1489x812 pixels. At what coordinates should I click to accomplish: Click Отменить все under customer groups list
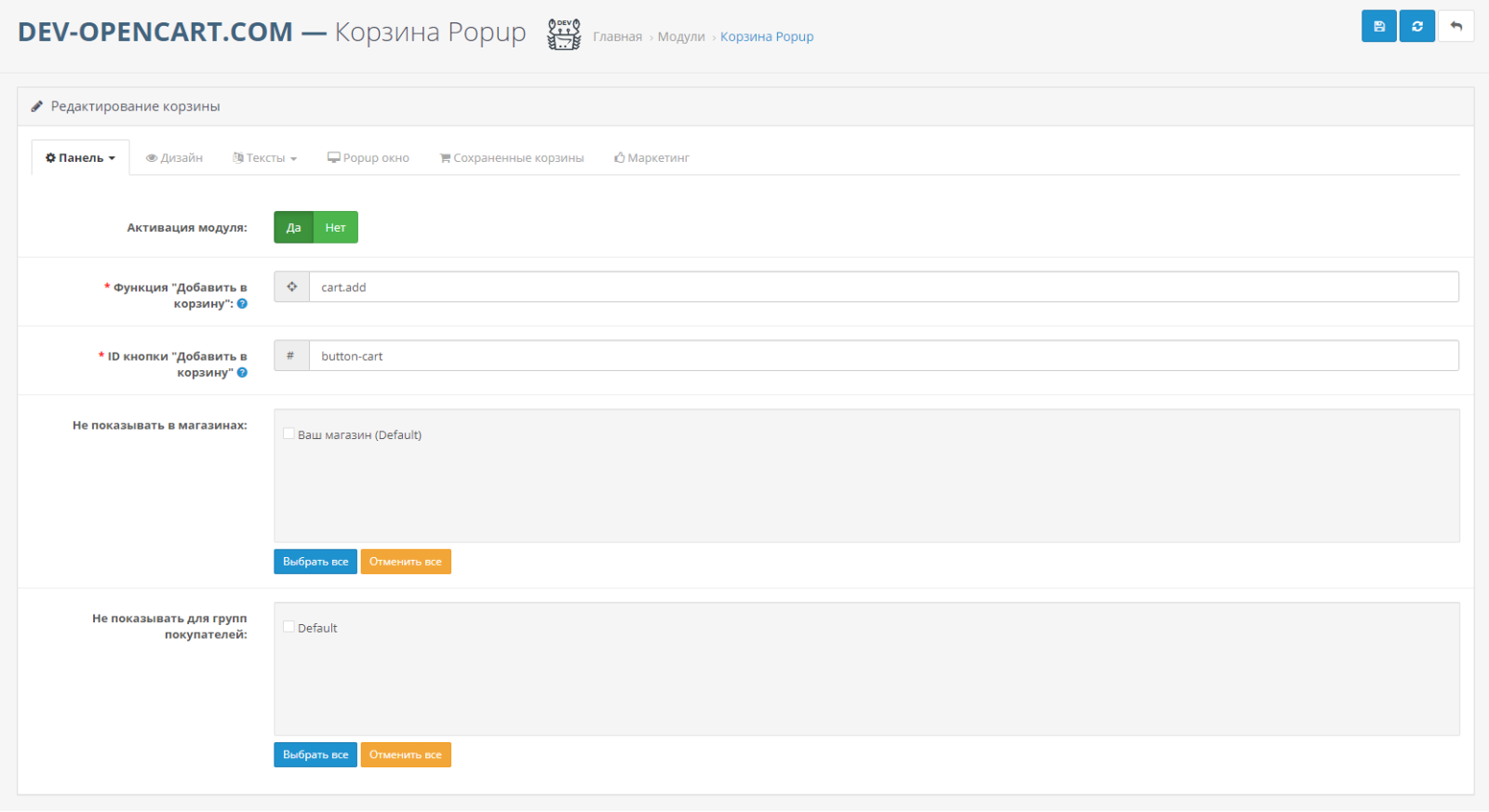406,755
